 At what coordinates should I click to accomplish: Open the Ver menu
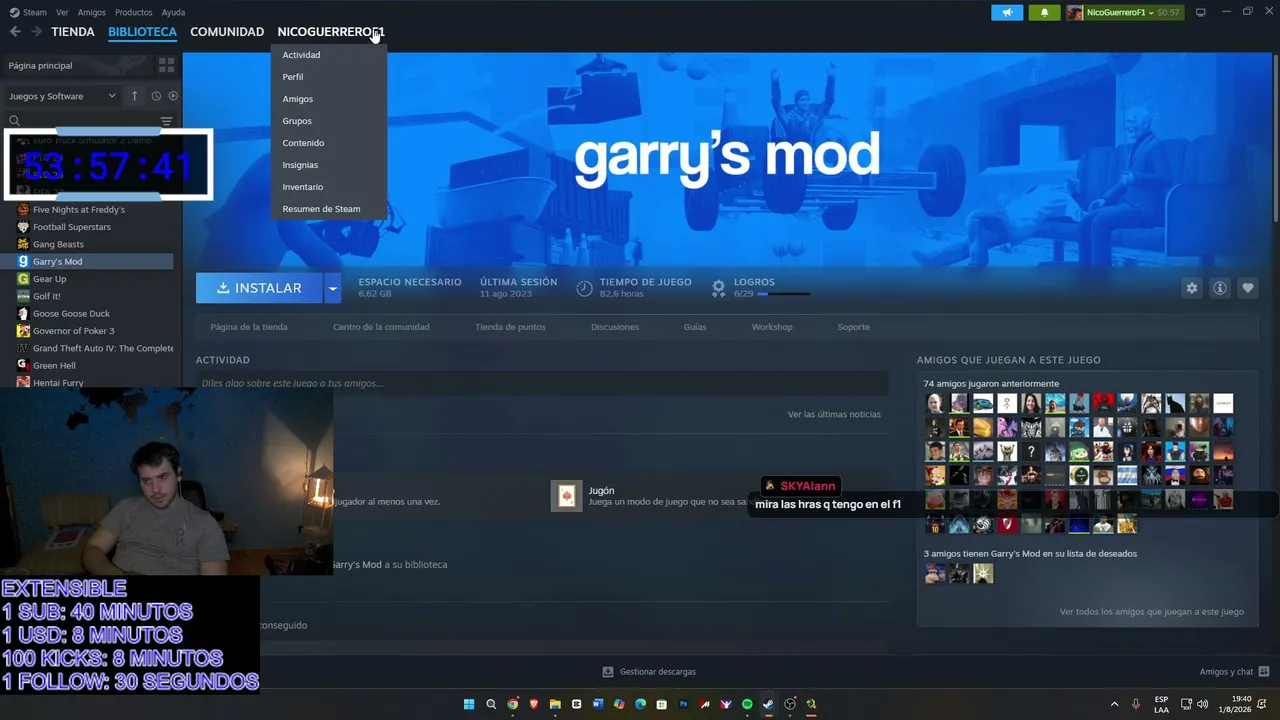click(x=63, y=12)
